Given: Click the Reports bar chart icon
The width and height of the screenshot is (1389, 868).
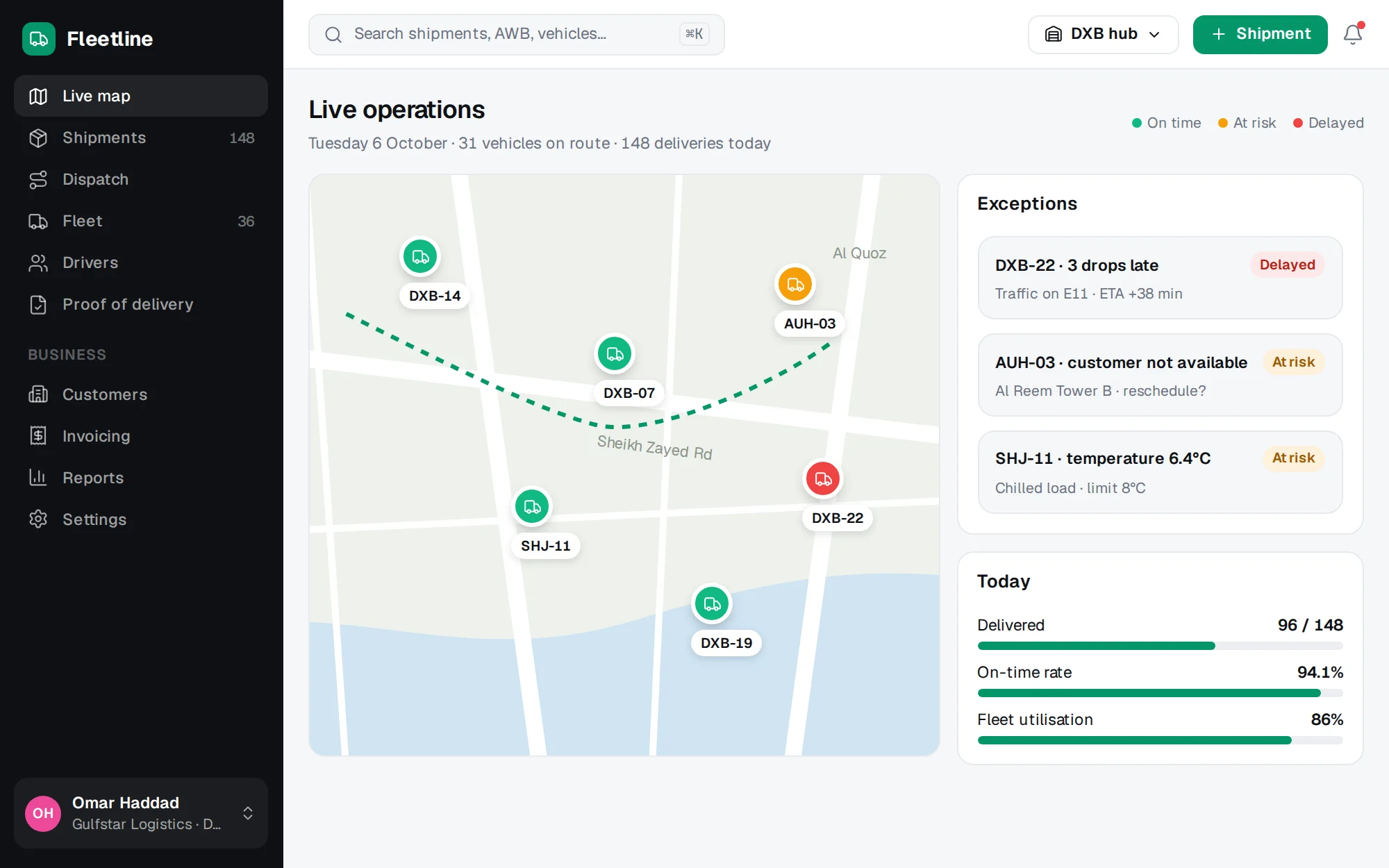Looking at the screenshot, I should click(38, 478).
